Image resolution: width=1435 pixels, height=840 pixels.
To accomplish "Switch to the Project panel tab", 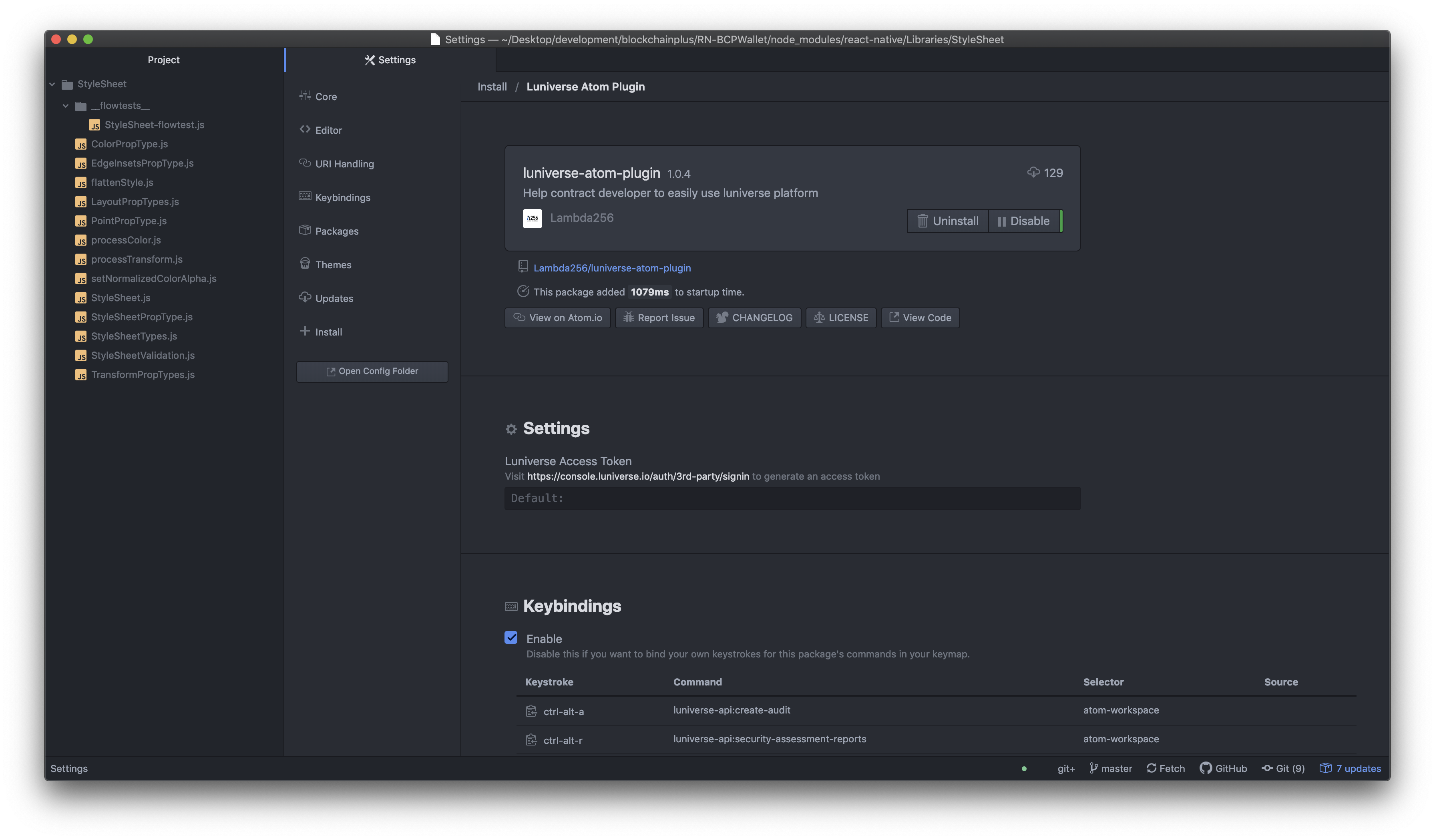I will [164, 60].
